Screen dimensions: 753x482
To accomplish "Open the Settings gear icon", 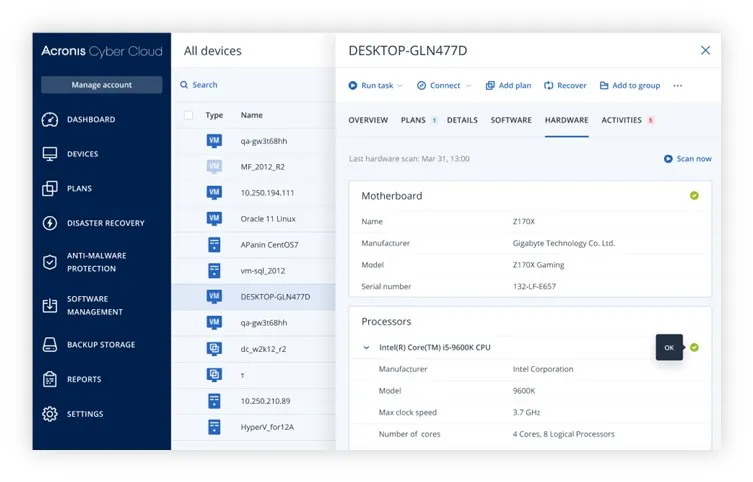I will point(50,414).
